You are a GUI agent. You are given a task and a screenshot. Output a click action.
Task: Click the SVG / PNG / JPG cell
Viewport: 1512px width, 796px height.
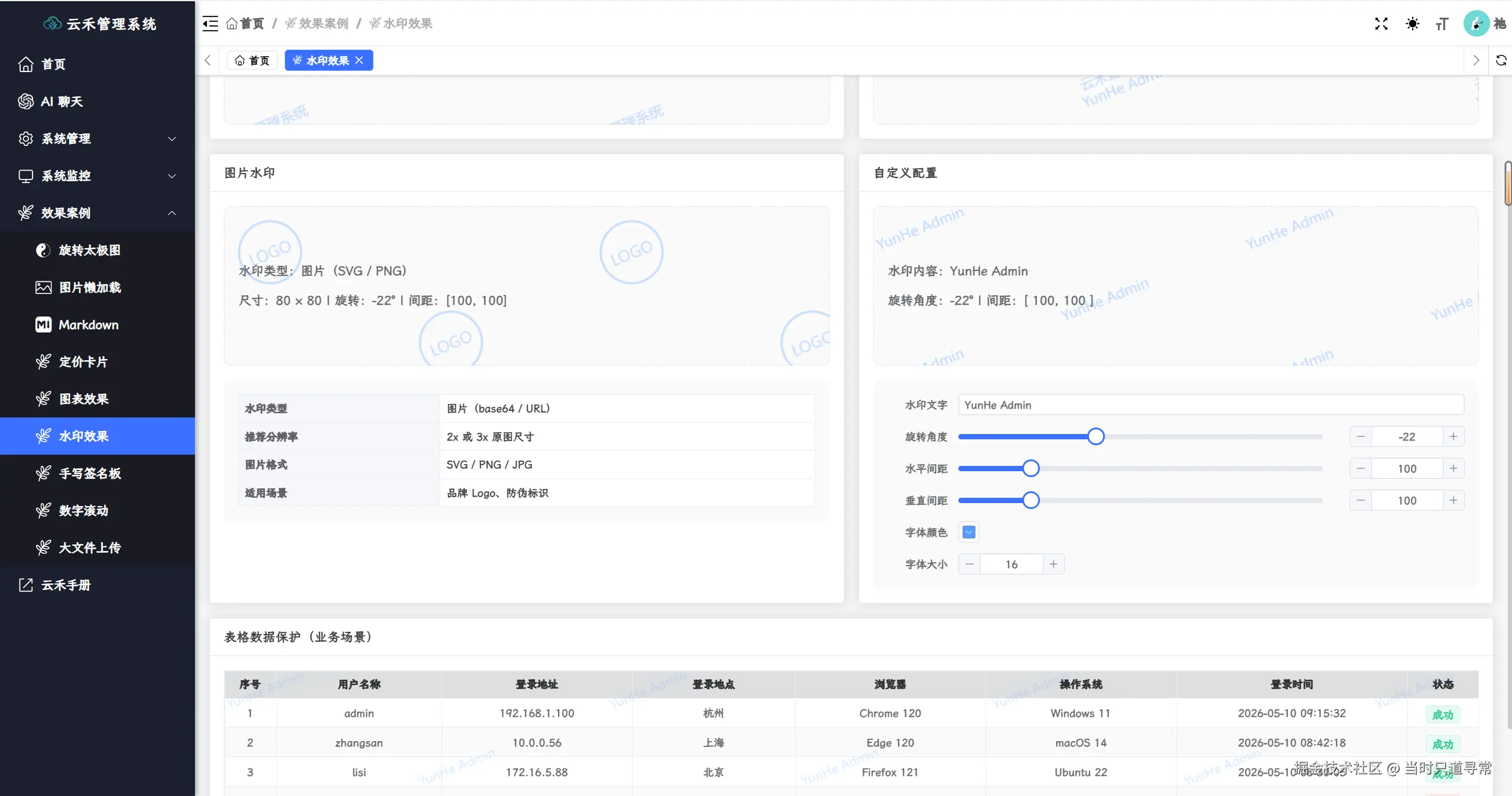click(x=627, y=465)
